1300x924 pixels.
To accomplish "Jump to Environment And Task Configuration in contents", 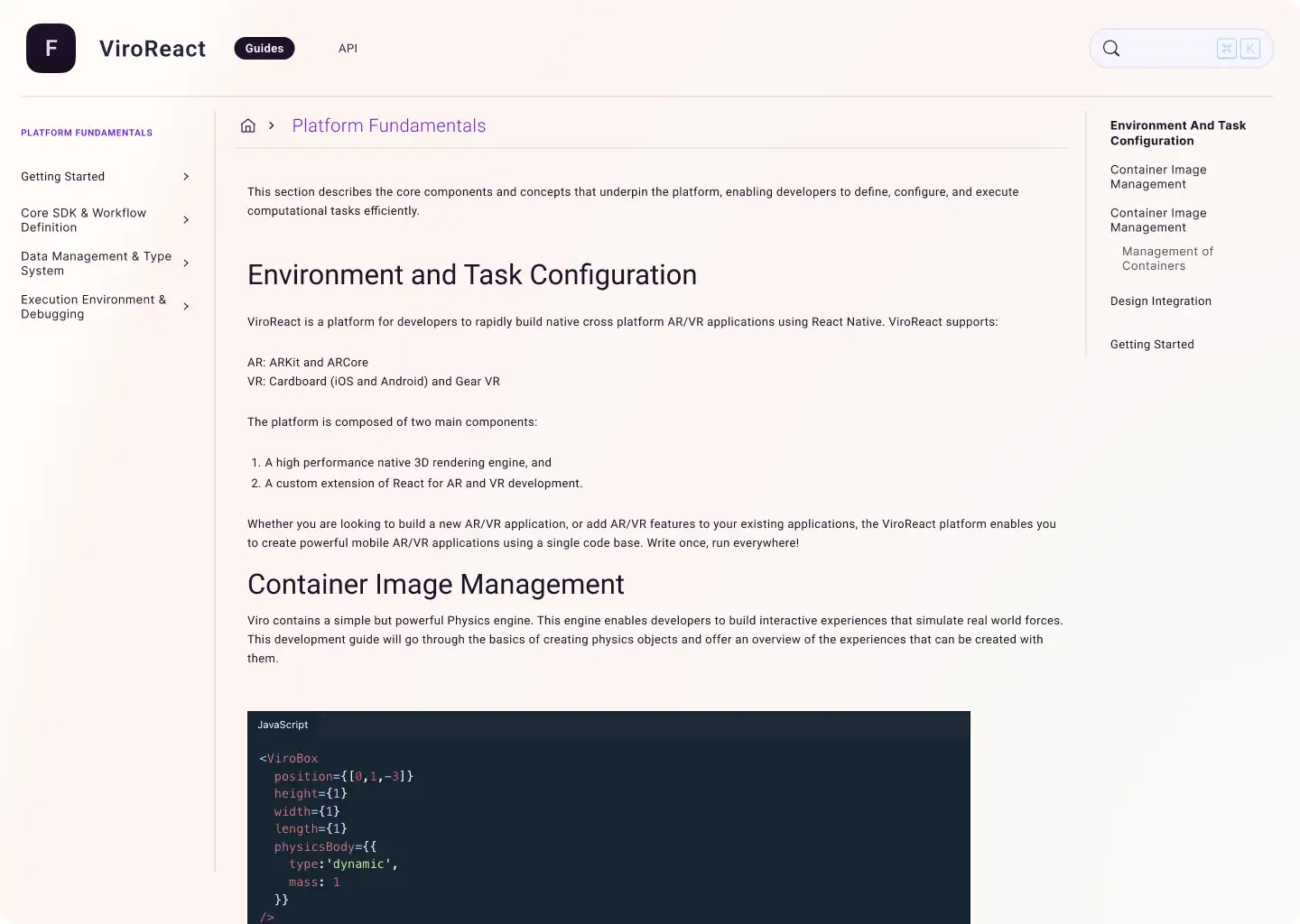I will pyautogui.click(x=1178, y=133).
